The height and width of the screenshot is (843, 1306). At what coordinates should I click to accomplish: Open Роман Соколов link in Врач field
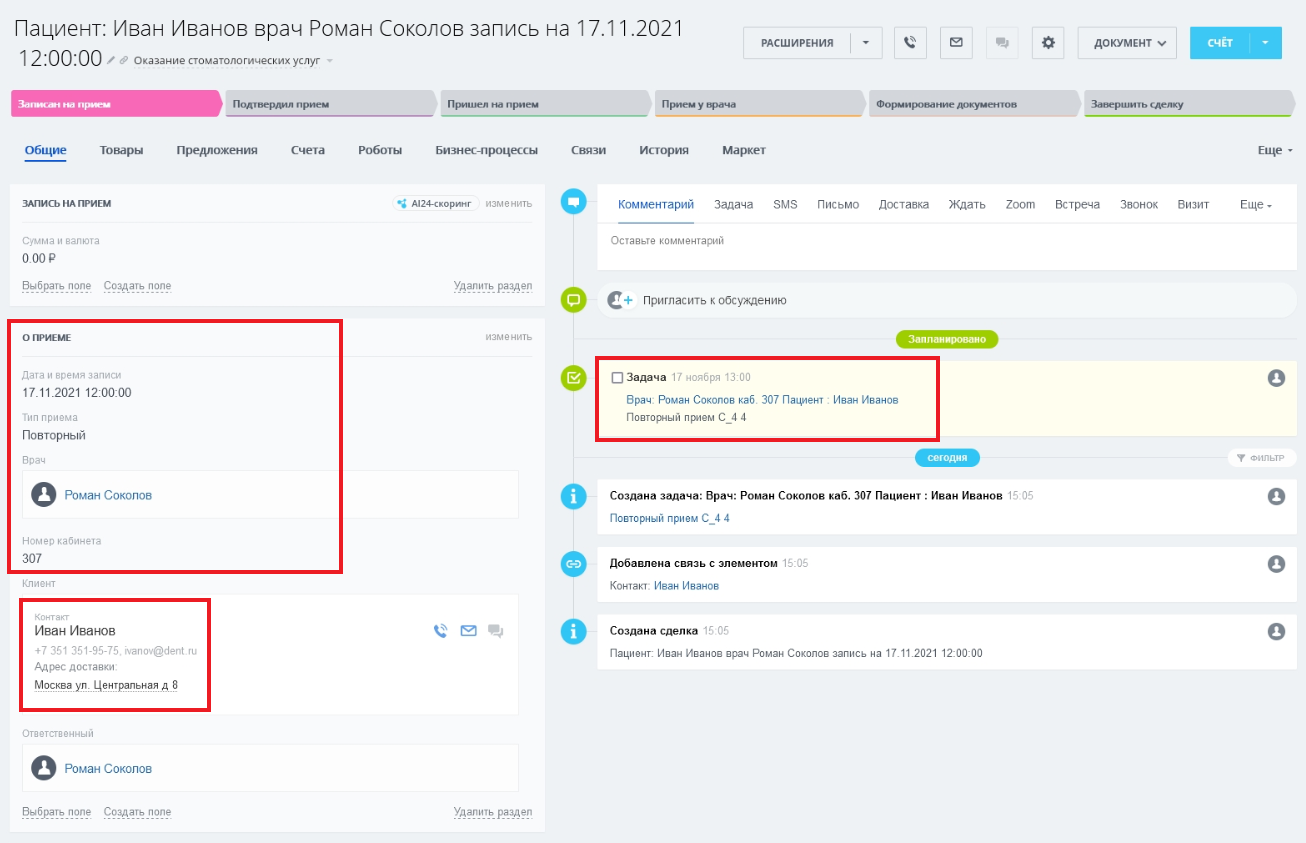[108, 495]
